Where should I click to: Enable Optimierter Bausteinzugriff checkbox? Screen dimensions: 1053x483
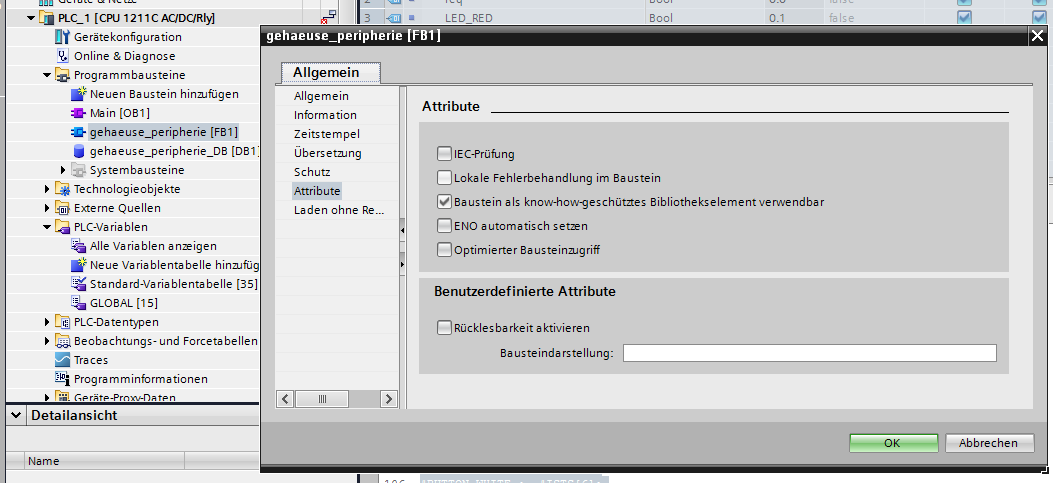point(445,250)
